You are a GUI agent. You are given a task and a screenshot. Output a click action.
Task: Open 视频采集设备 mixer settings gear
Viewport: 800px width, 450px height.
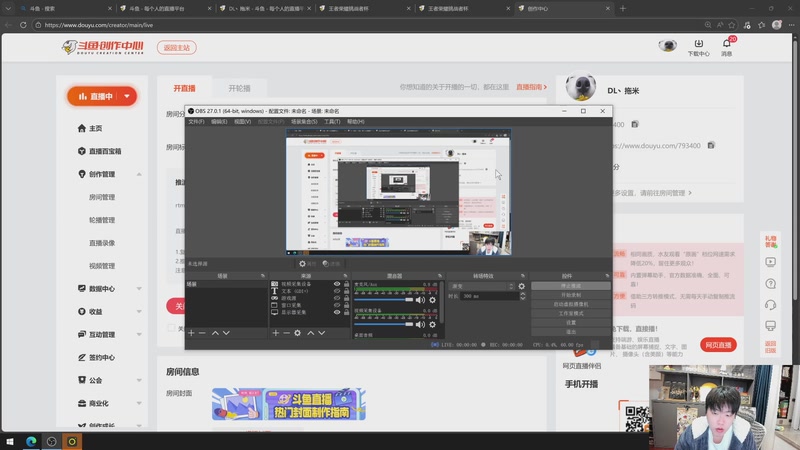(x=433, y=324)
